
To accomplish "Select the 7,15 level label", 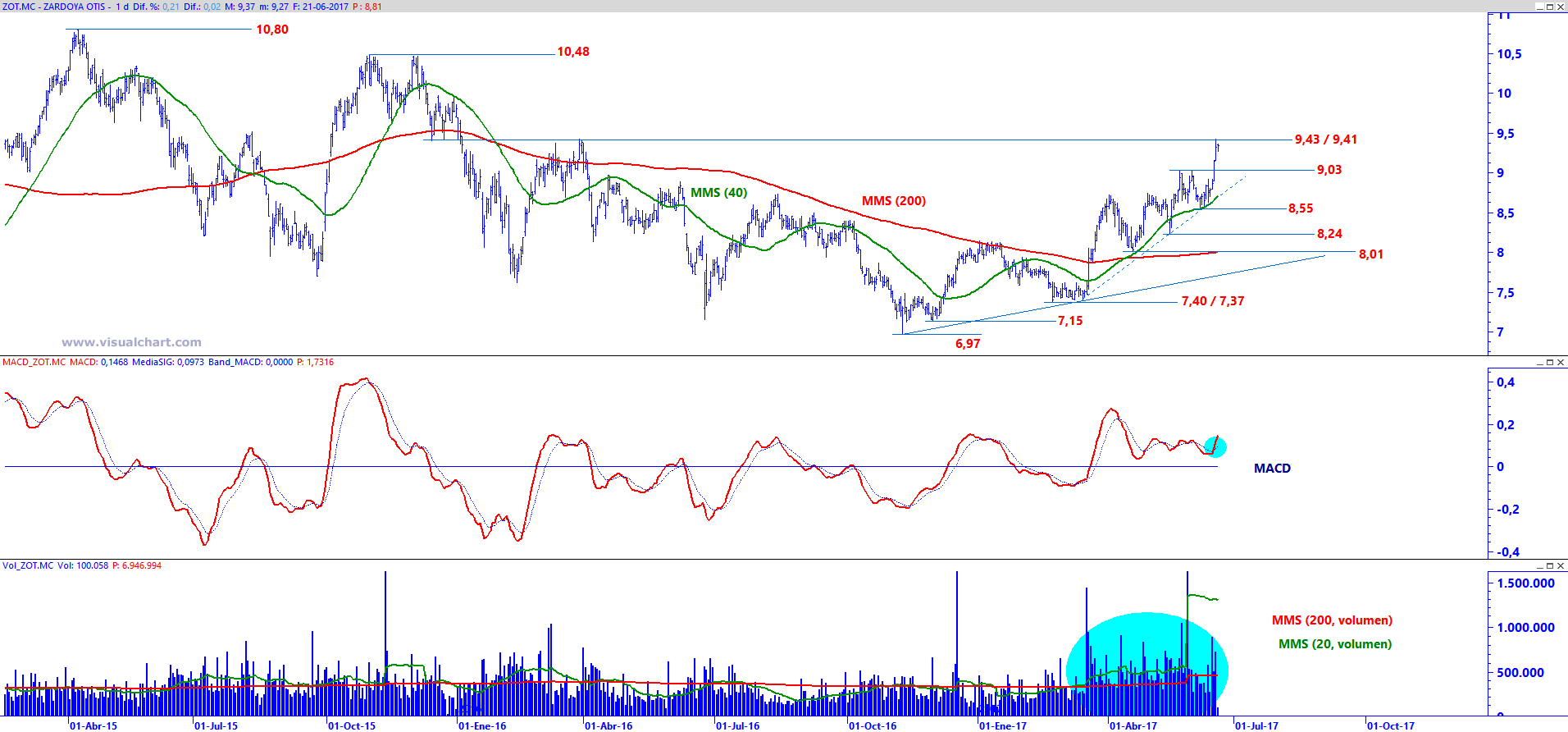I will [x=1070, y=321].
